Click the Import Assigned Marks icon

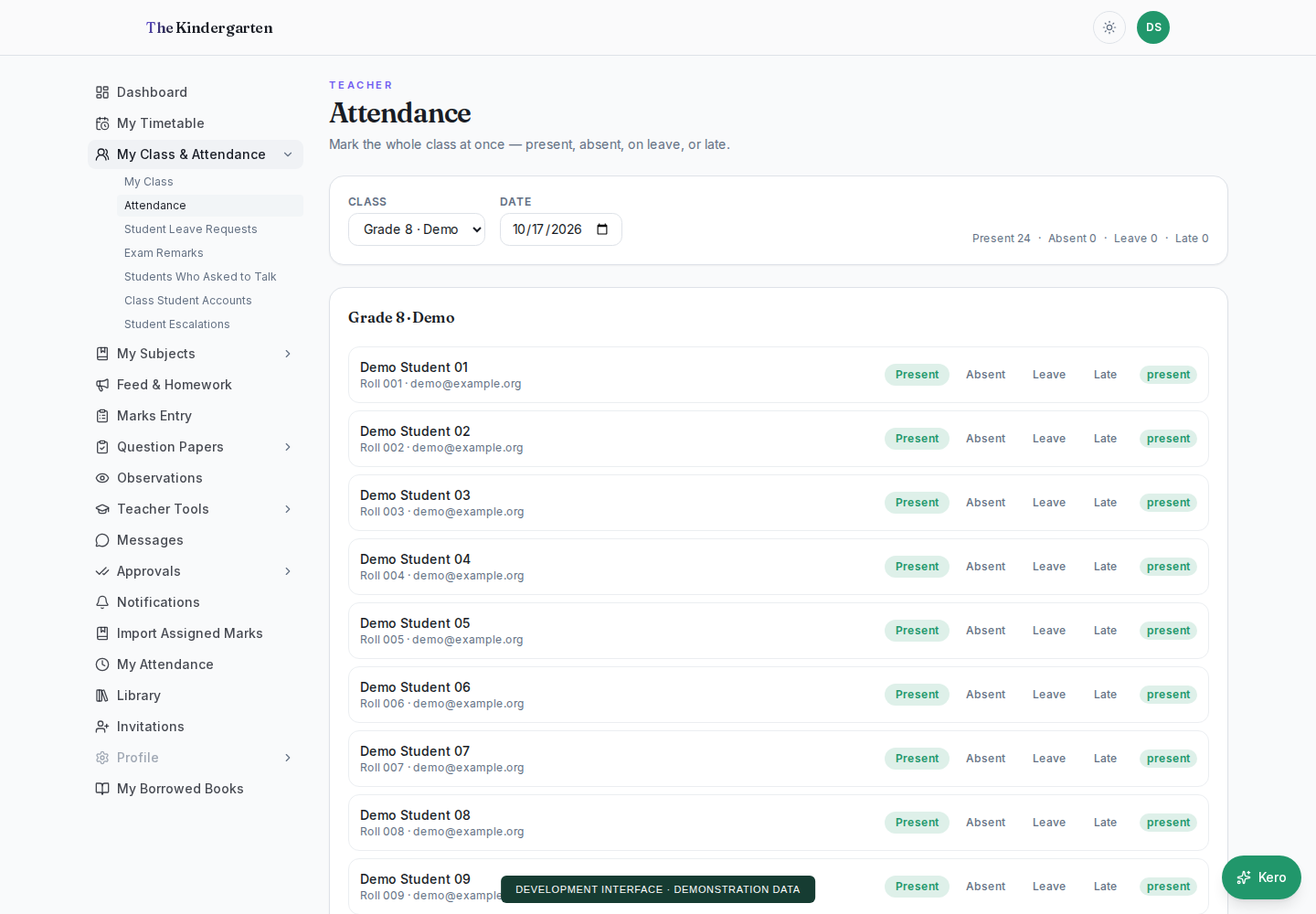coord(102,633)
